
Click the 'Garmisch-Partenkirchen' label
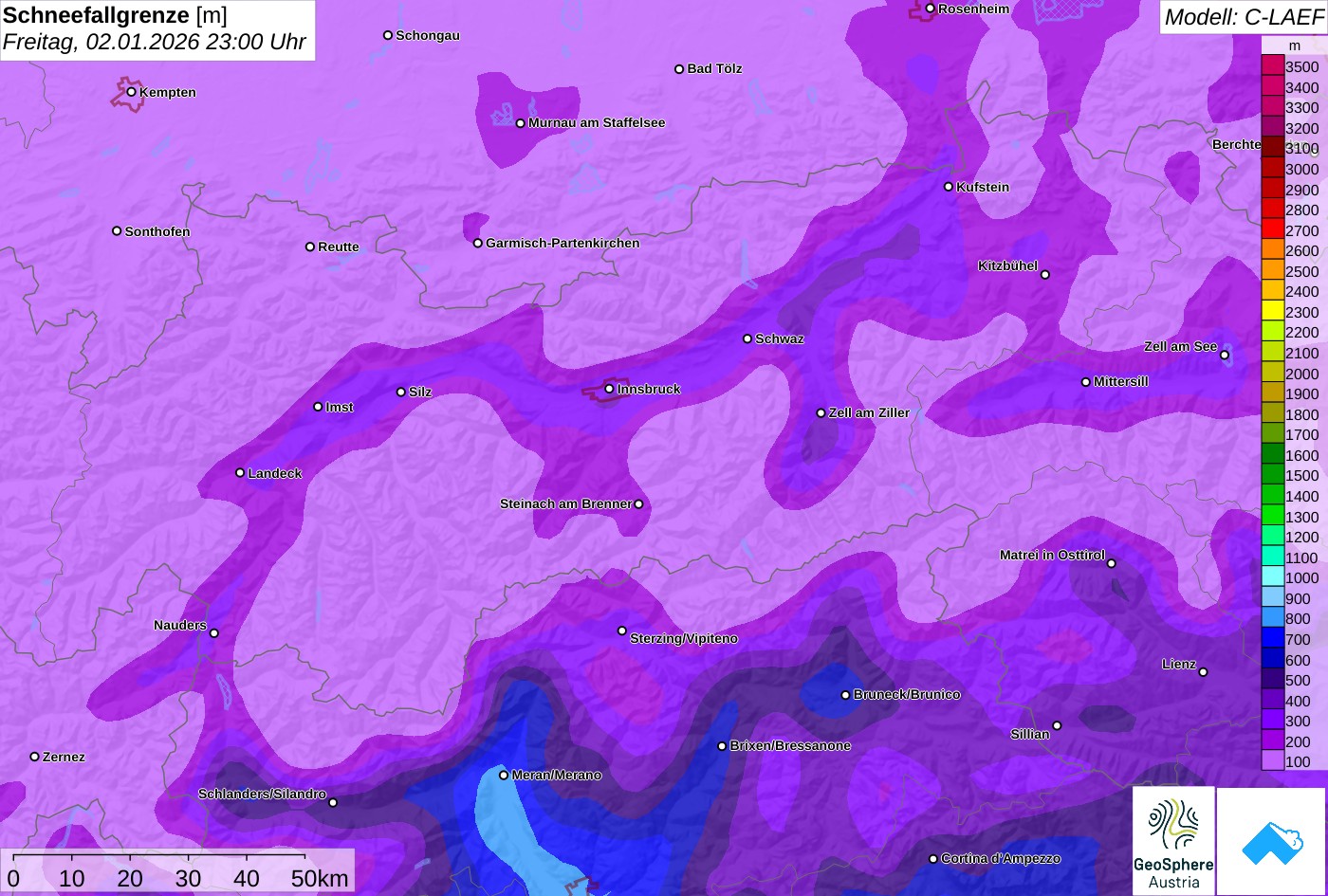[563, 243]
